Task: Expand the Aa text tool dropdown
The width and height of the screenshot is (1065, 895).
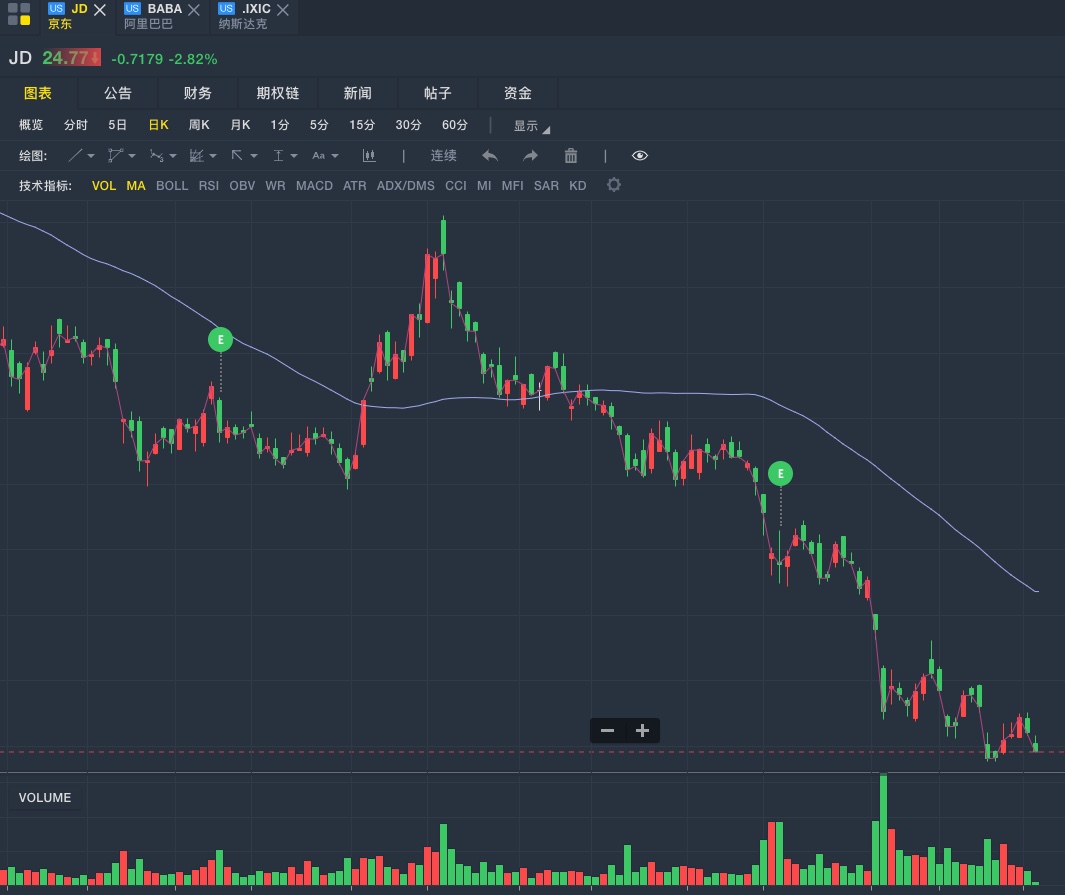Action: tap(335, 156)
